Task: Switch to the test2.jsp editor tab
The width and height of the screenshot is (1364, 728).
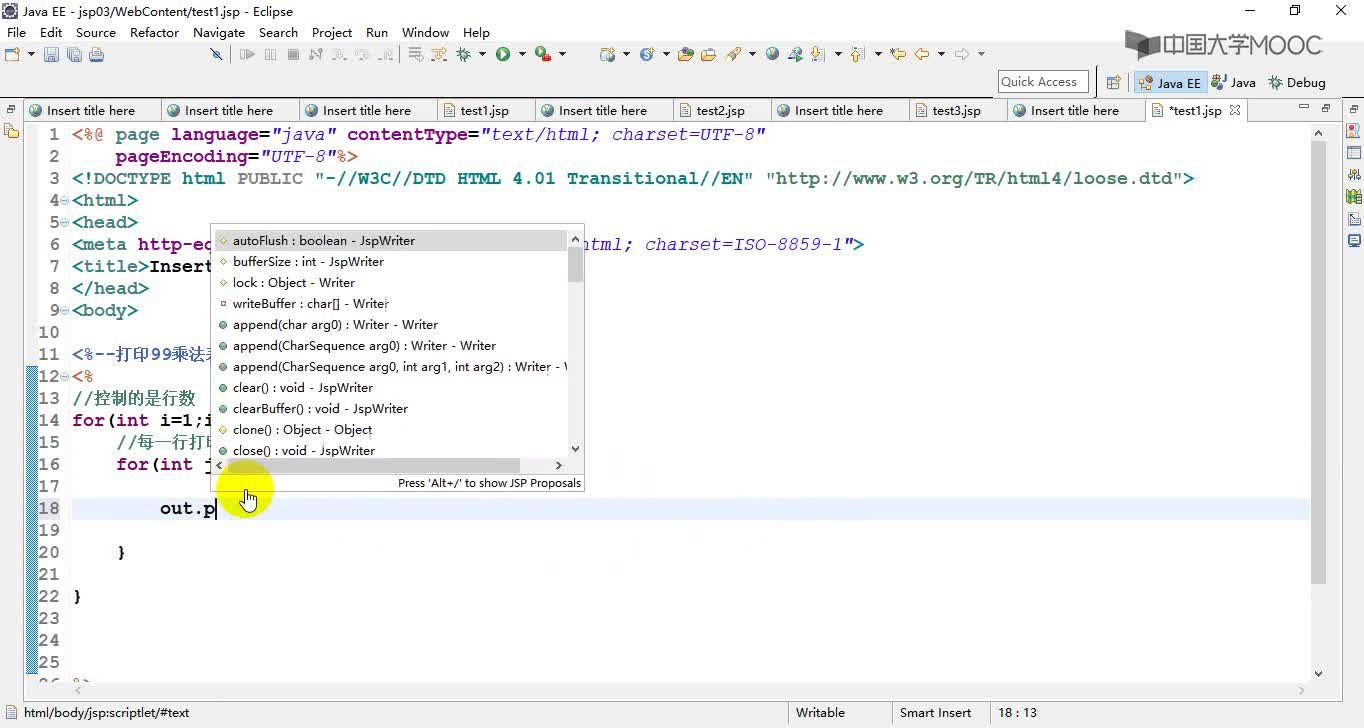Action: [x=719, y=110]
